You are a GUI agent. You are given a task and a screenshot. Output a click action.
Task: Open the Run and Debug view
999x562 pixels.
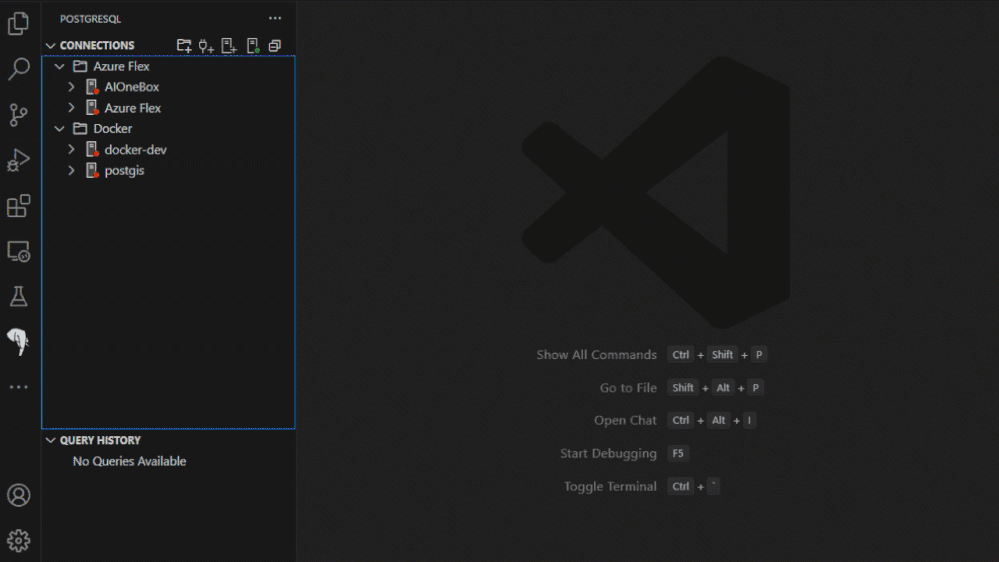(18, 160)
